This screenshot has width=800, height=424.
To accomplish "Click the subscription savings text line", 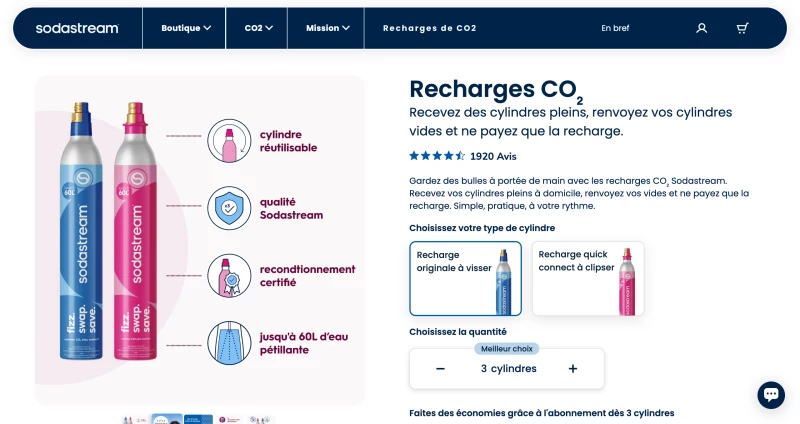I will [x=542, y=413].
